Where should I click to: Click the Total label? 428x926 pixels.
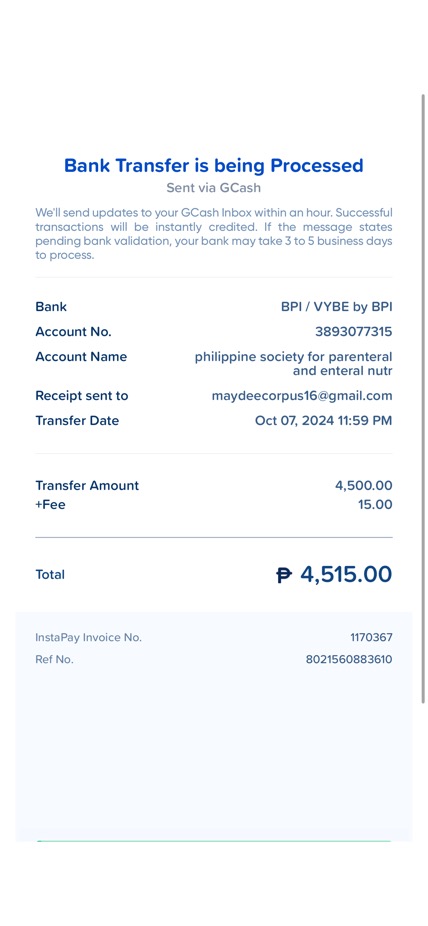click(x=50, y=575)
